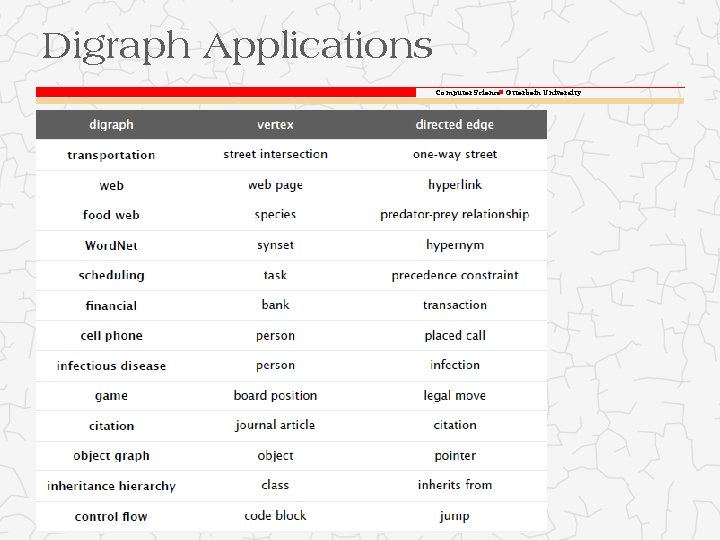The image size is (720, 540).
Task: Select the 'synset' cell
Action: (275, 245)
